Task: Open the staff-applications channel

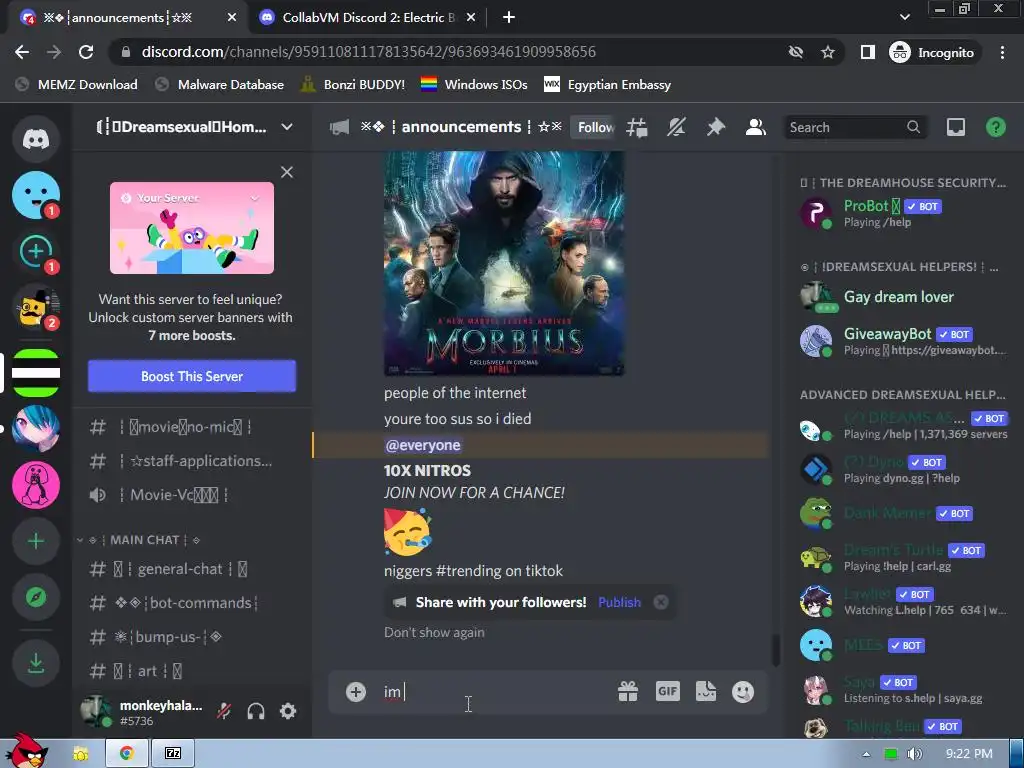Action: tap(192, 461)
